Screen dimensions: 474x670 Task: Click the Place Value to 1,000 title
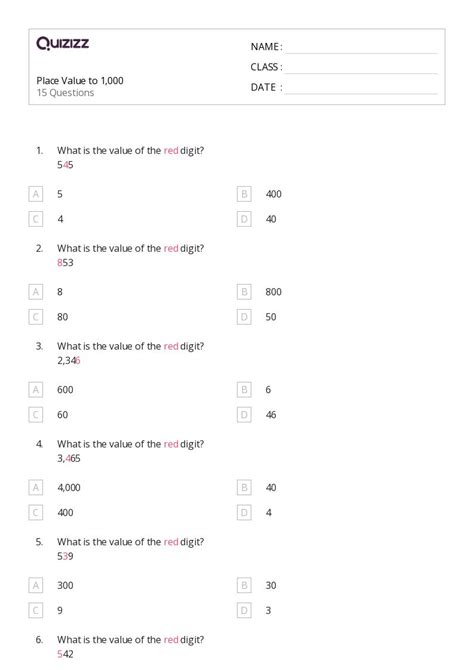80,81
